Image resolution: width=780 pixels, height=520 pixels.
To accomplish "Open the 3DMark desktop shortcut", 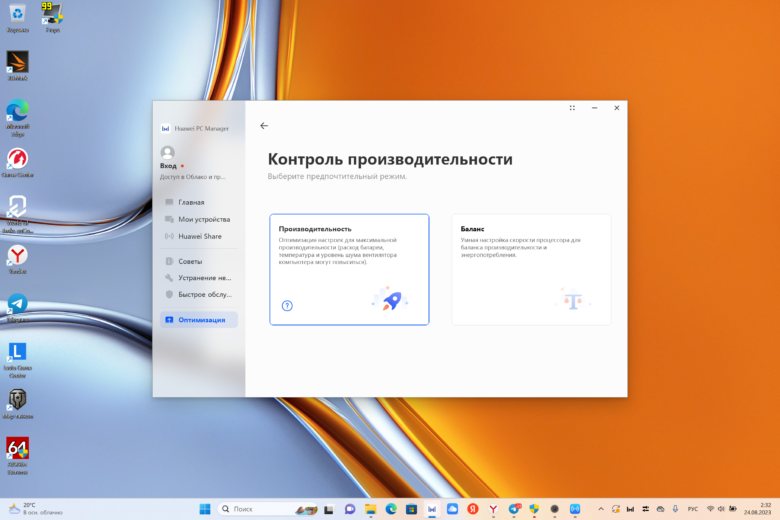I will tap(17, 66).
